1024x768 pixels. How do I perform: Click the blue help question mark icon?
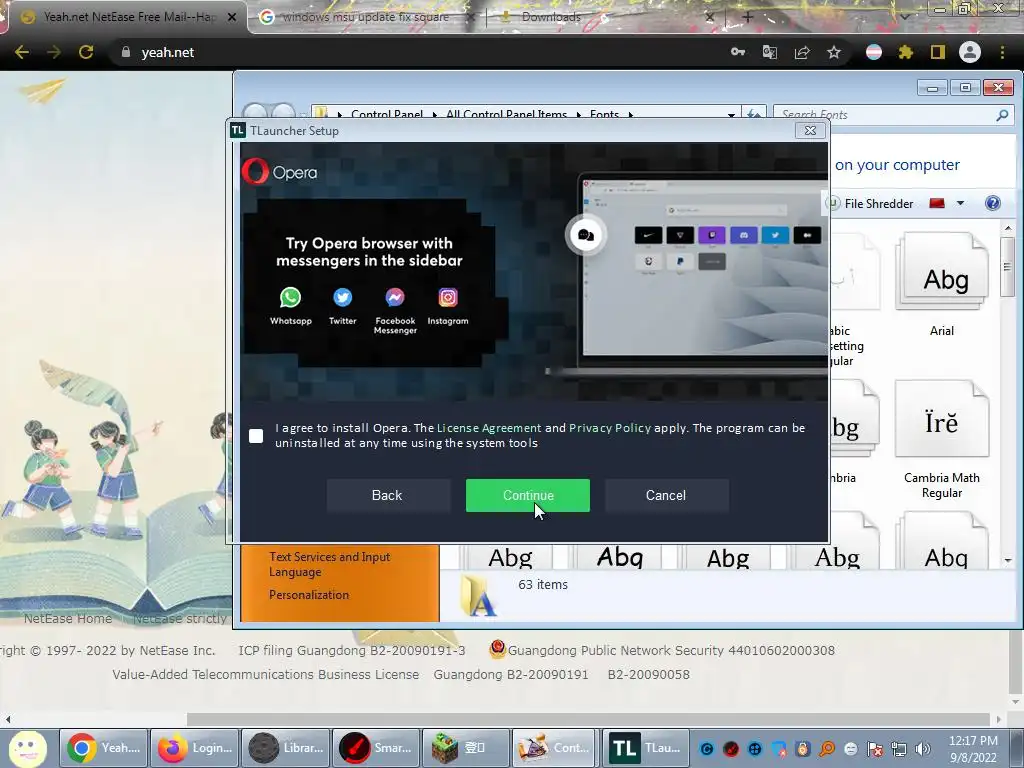click(x=993, y=203)
